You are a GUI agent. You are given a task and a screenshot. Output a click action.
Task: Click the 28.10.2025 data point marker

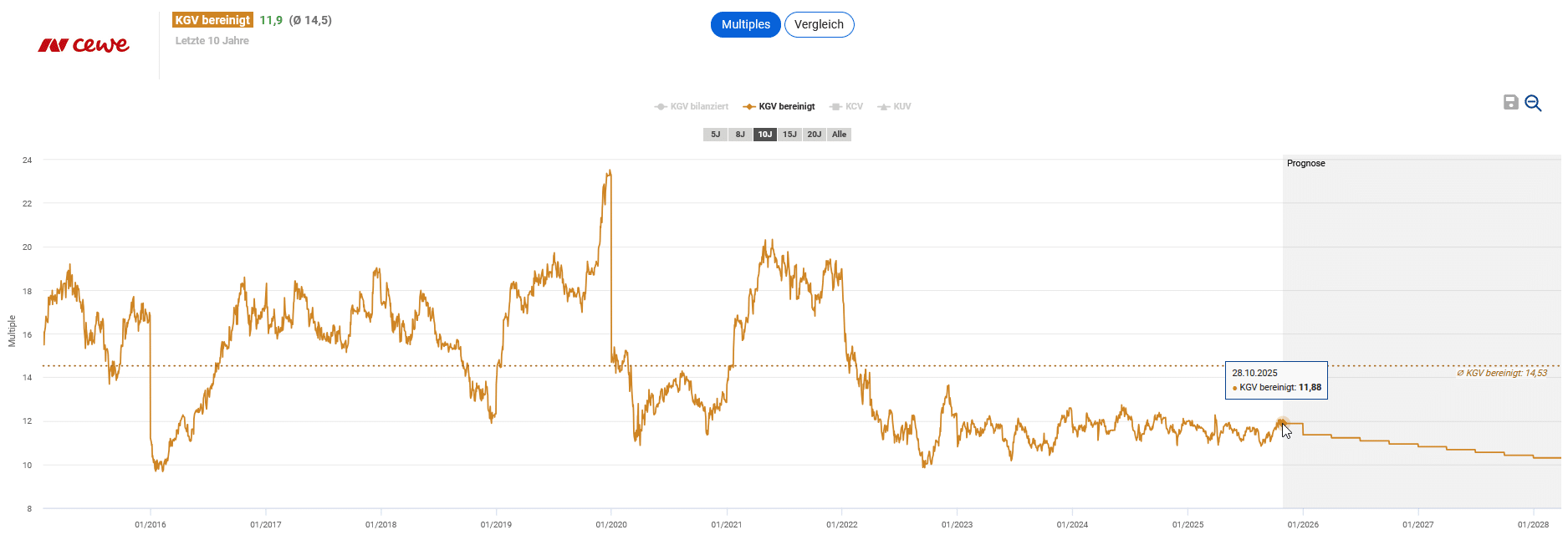click(x=1282, y=423)
